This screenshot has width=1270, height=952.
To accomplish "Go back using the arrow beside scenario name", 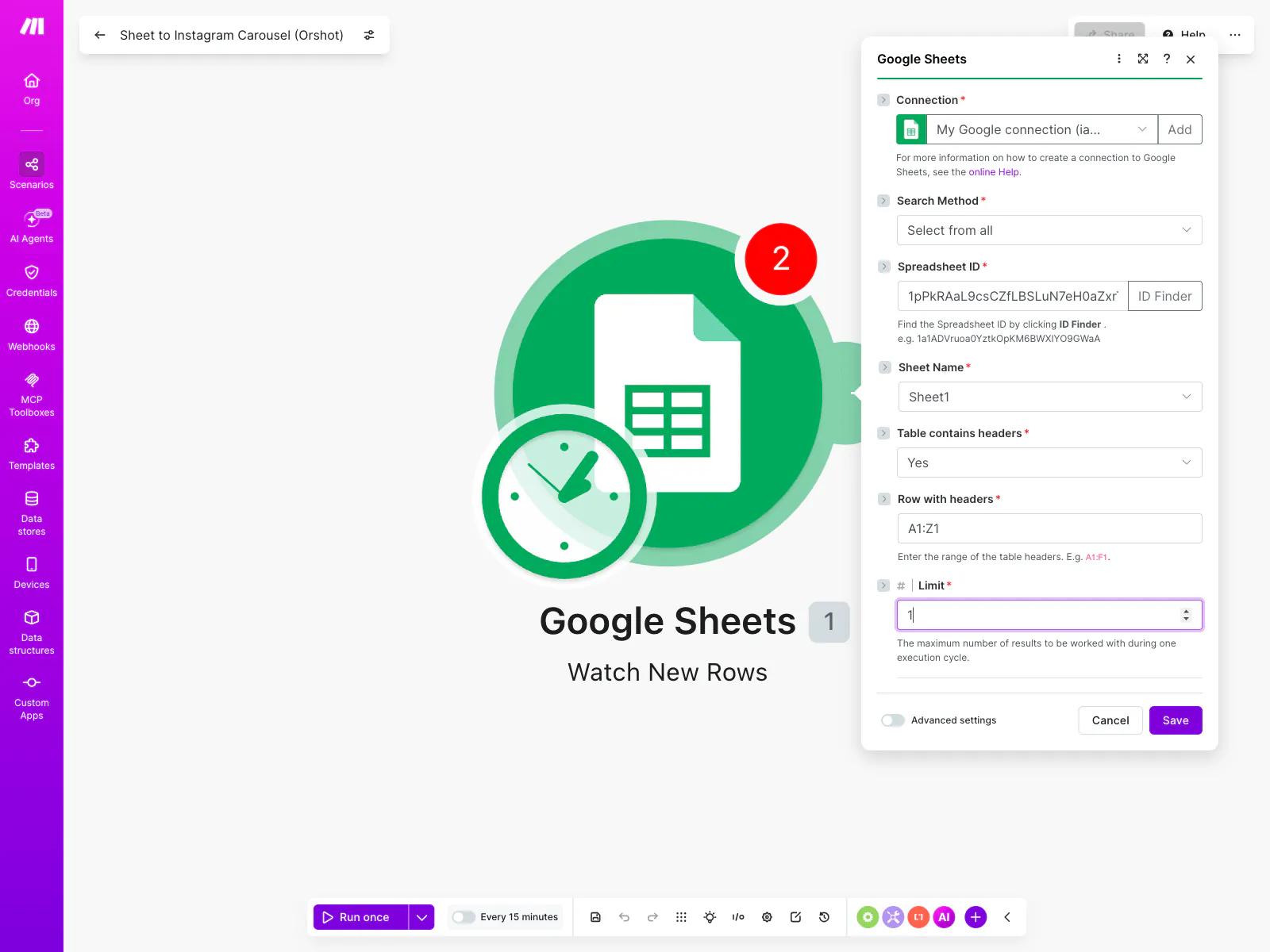I will pyautogui.click(x=100, y=35).
